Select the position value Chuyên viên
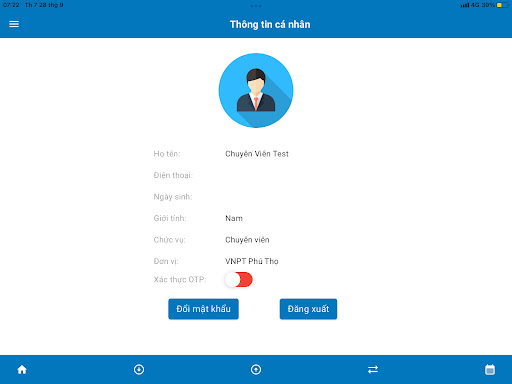Image resolution: width=512 pixels, height=384 pixels. tap(247, 240)
